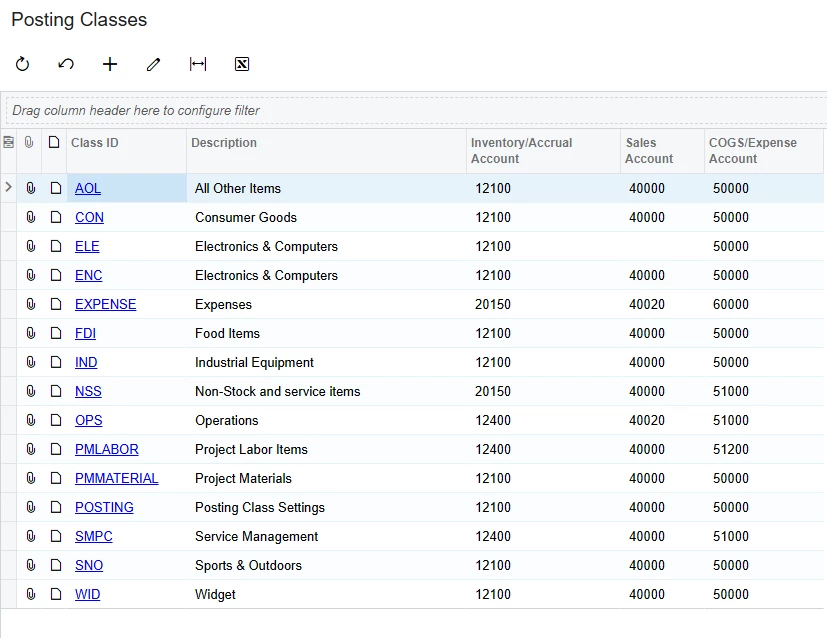The height and width of the screenshot is (638, 827).
Task: Export to Excel with the X icon
Action: pos(242,64)
